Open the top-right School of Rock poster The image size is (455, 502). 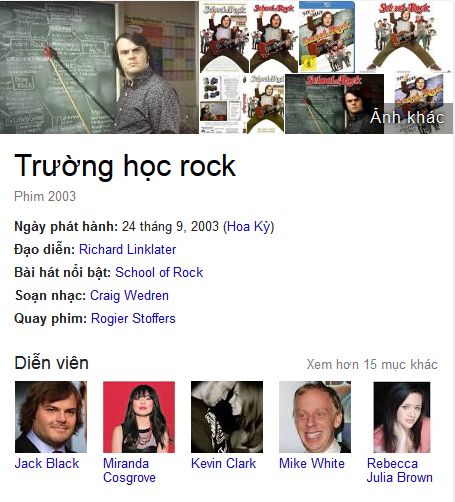pos(404,37)
